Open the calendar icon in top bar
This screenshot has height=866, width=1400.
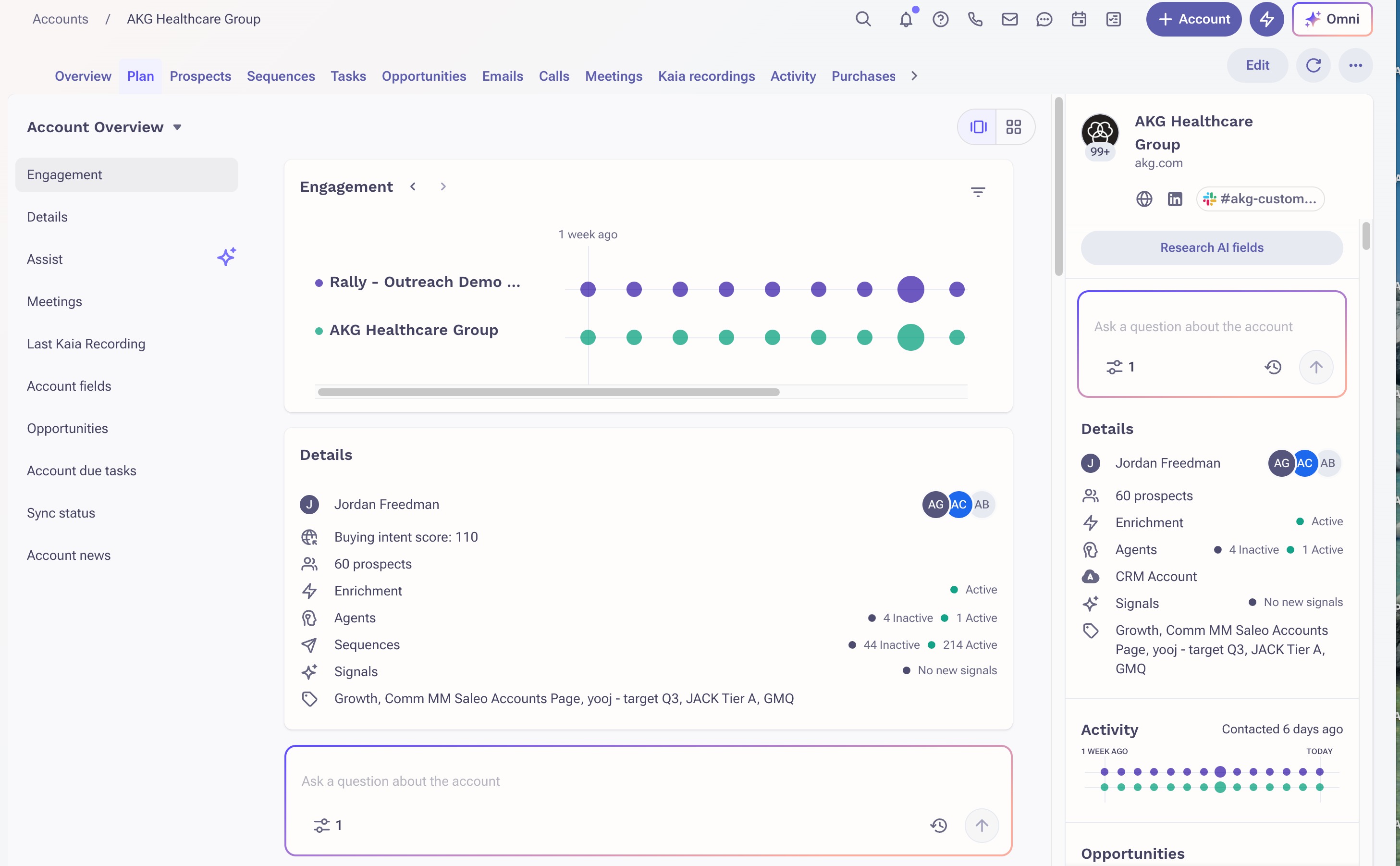point(1079,20)
